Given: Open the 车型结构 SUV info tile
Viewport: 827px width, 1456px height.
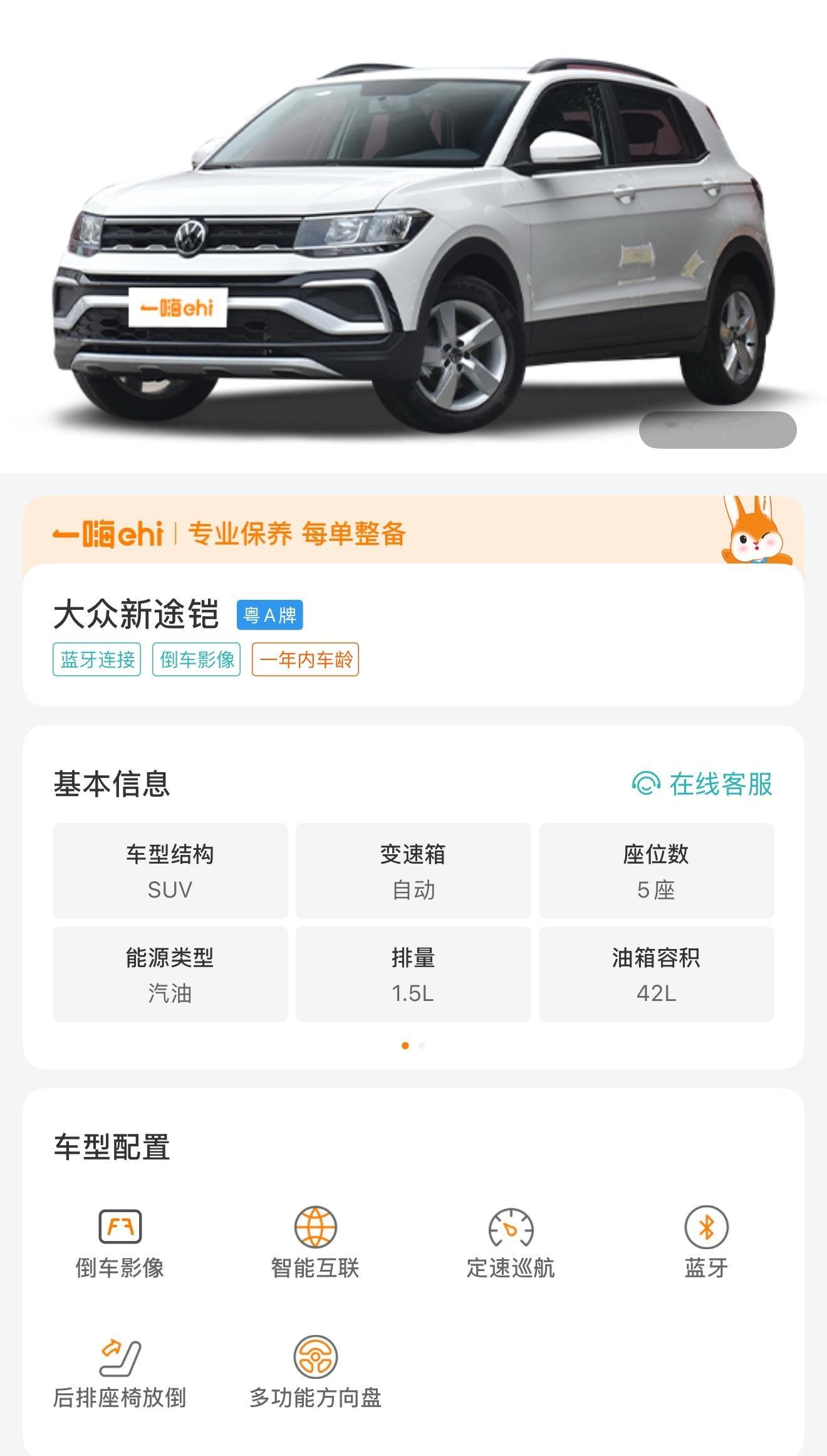Looking at the screenshot, I should 170,871.
